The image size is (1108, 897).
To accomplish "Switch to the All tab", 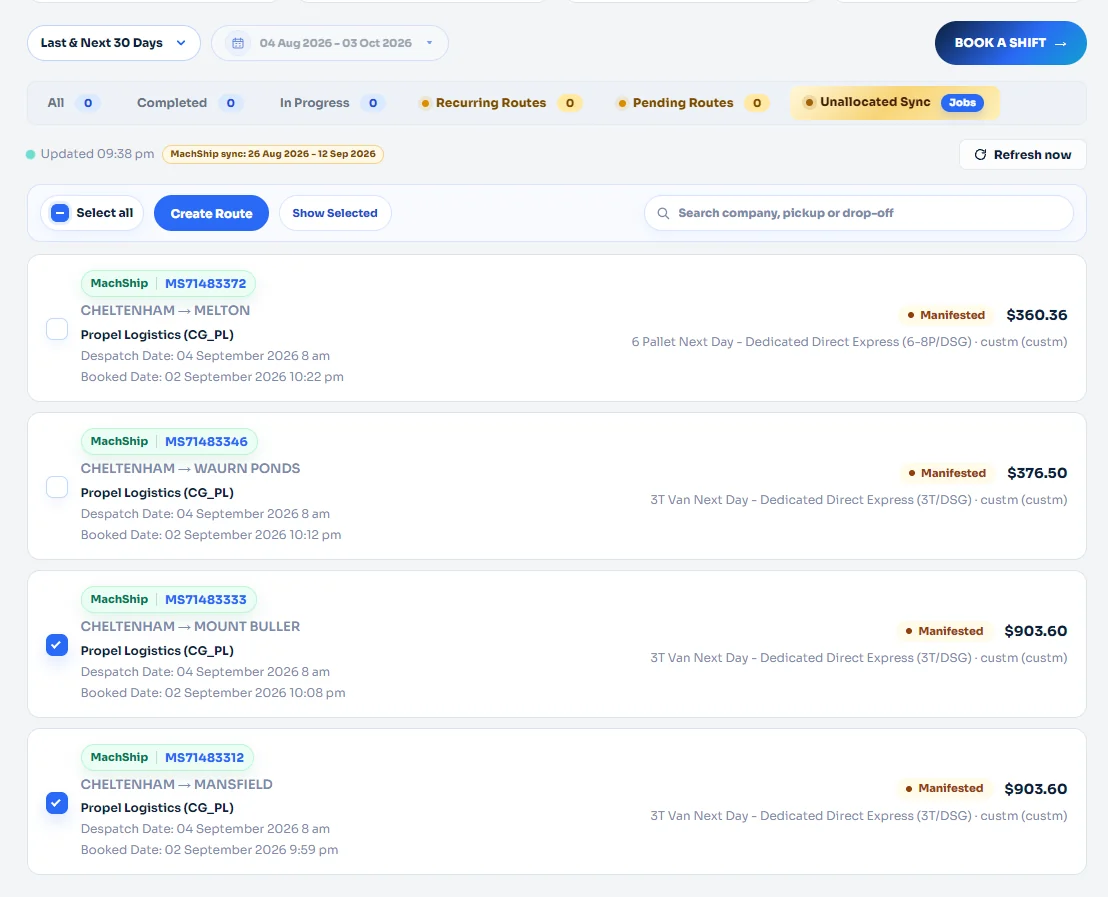I will pos(73,103).
